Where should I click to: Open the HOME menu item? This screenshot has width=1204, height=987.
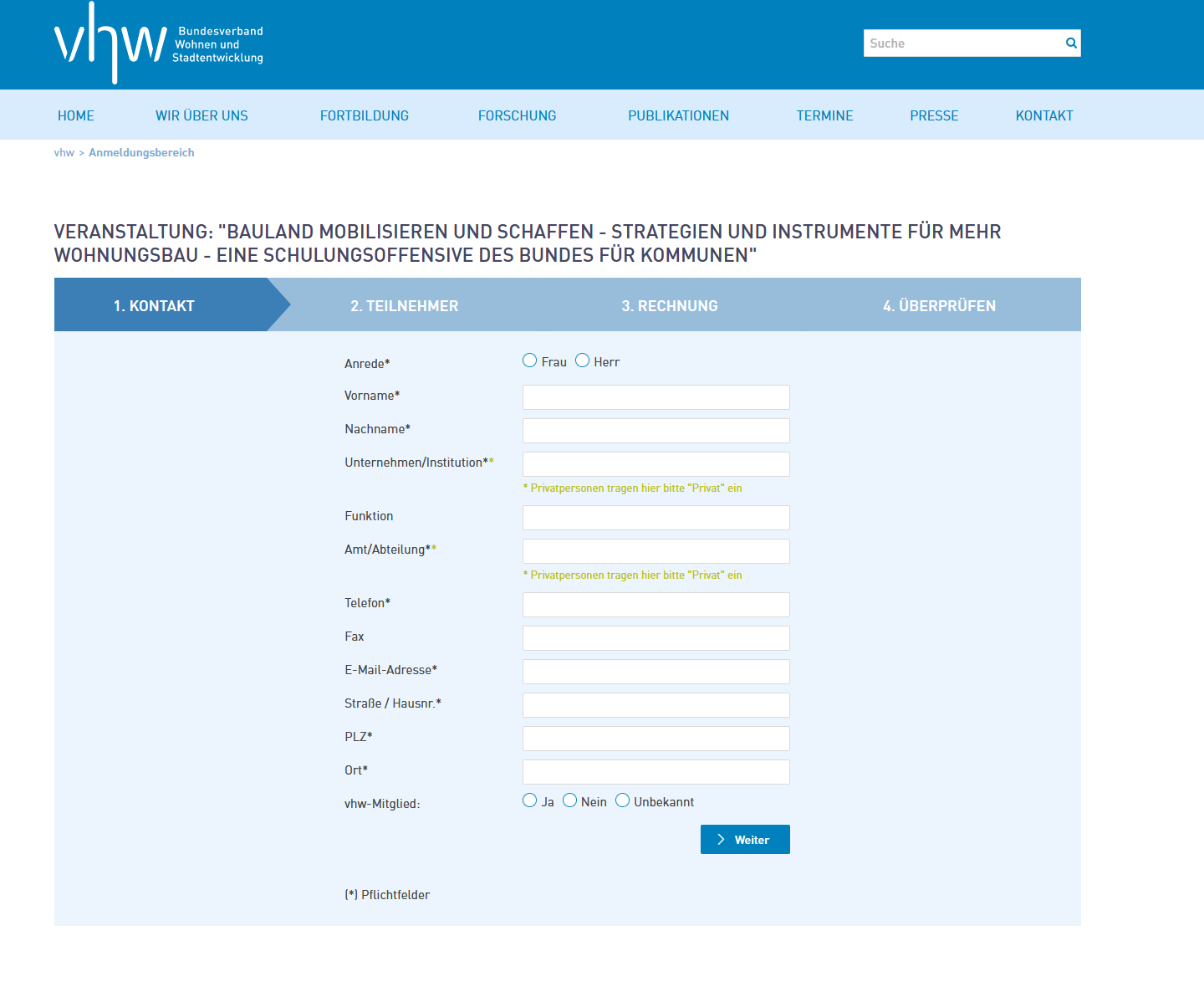click(x=76, y=115)
